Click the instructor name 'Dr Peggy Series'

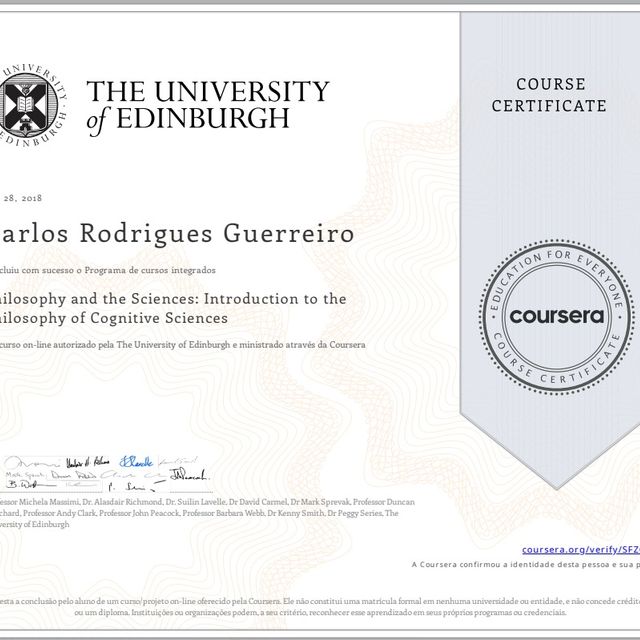coord(355,513)
